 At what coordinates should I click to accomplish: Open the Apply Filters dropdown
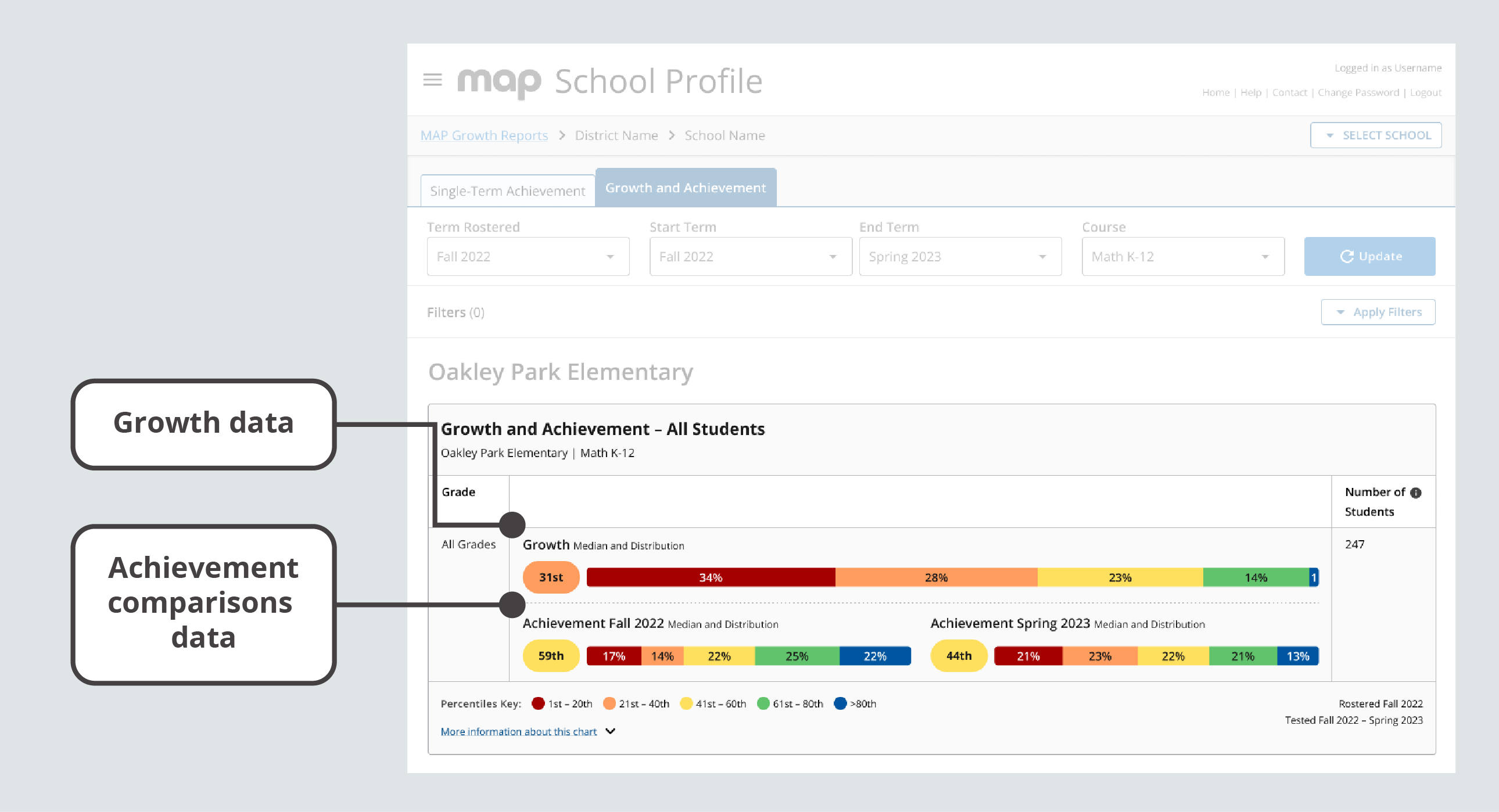[x=1378, y=312]
